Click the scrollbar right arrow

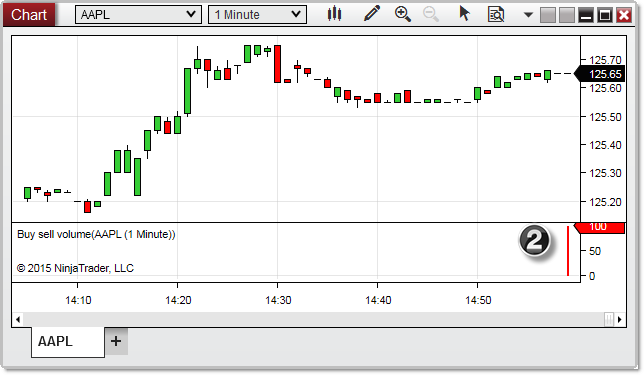(620, 319)
